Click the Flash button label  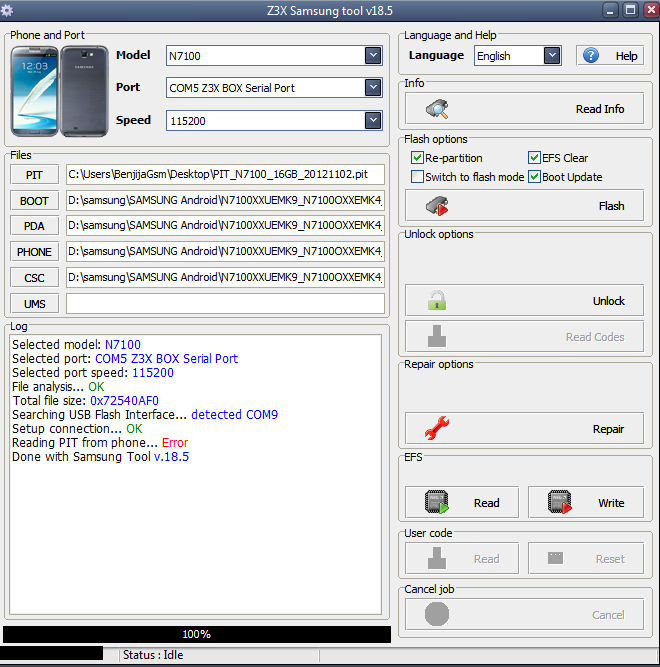click(612, 206)
